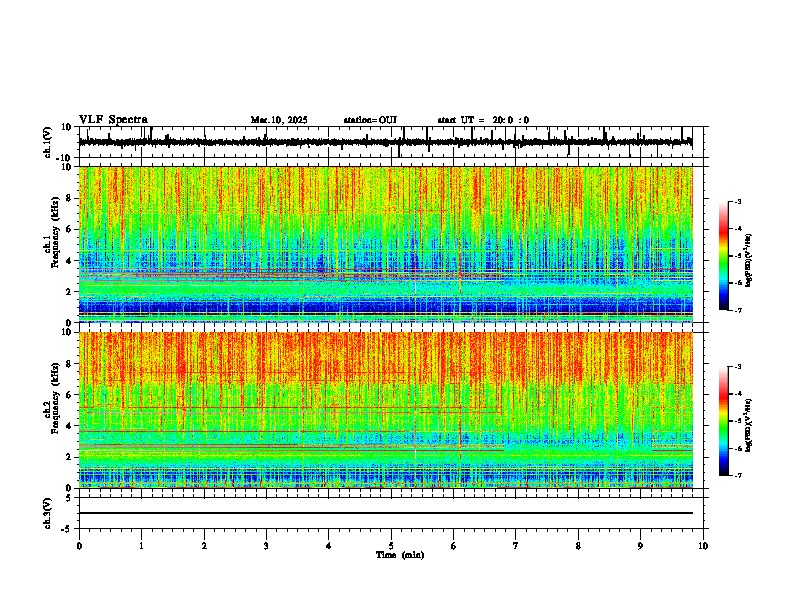
Task: Click the color scale bar beside ch.2 spectrogram
Action: point(724,421)
